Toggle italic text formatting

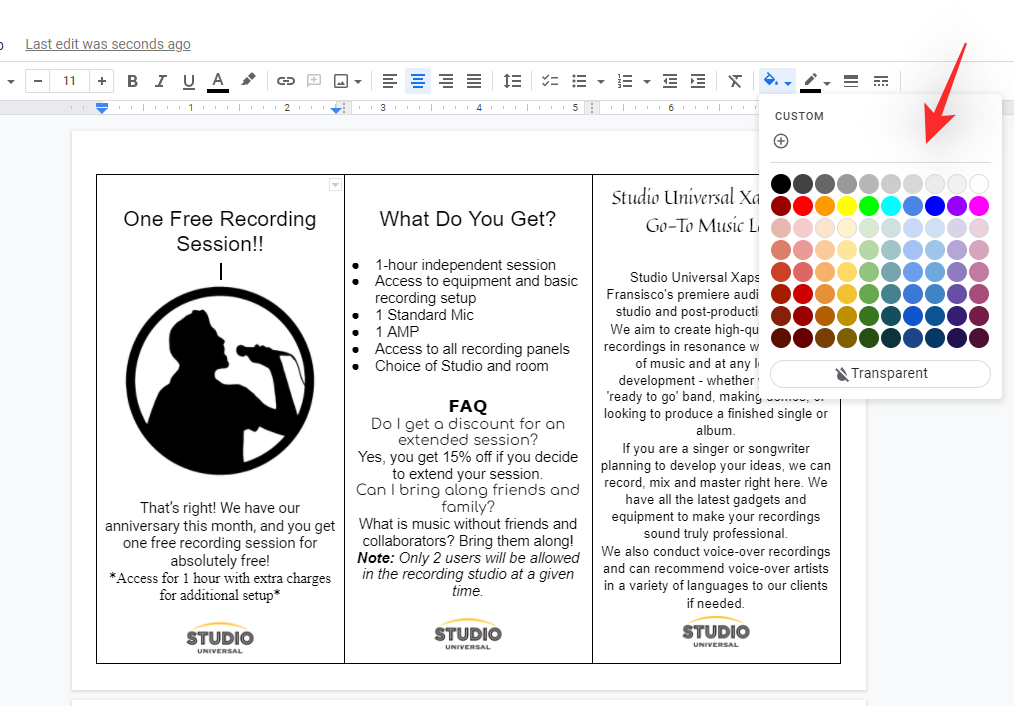(x=160, y=81)
